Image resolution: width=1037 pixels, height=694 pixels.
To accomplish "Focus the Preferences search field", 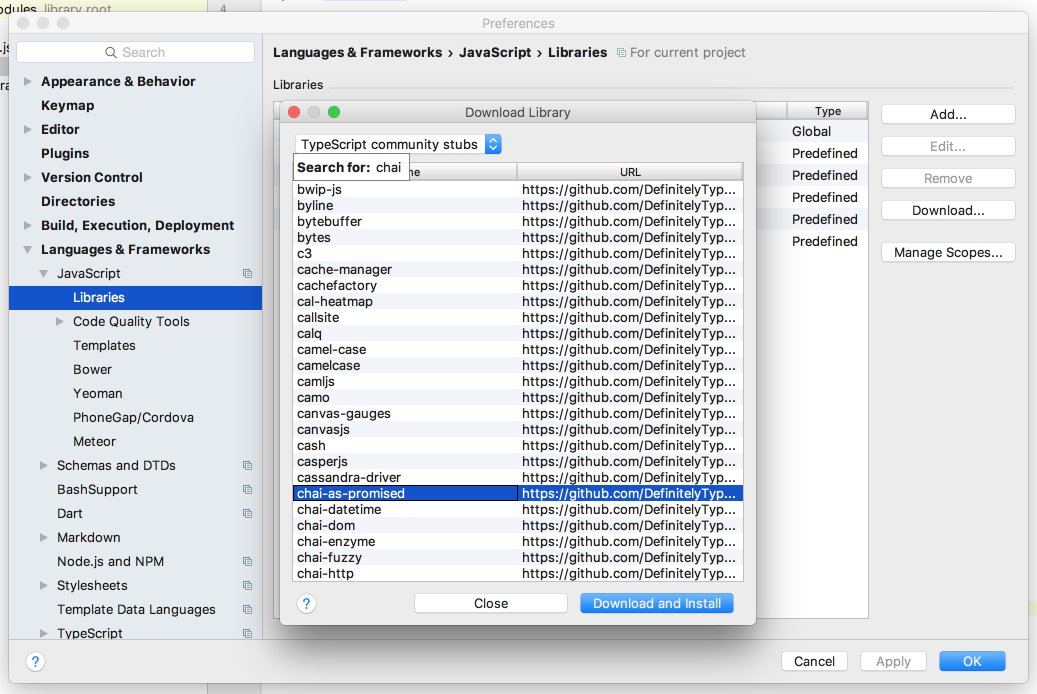I will coord(136,52).
